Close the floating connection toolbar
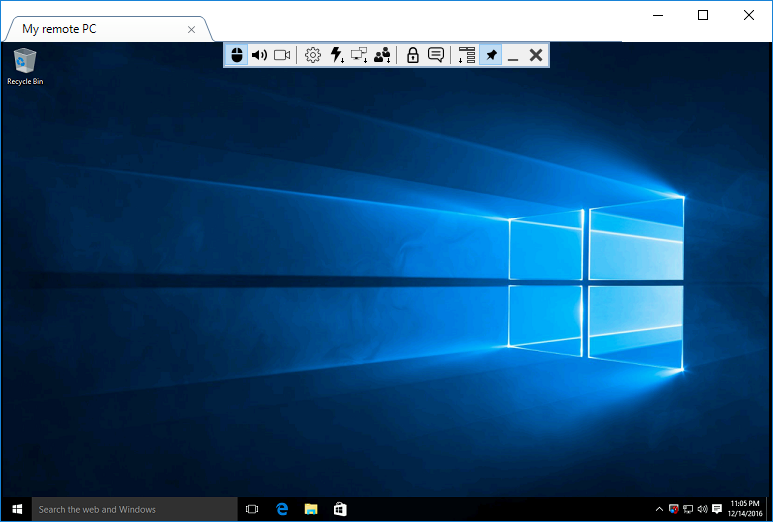 point(536,55)
